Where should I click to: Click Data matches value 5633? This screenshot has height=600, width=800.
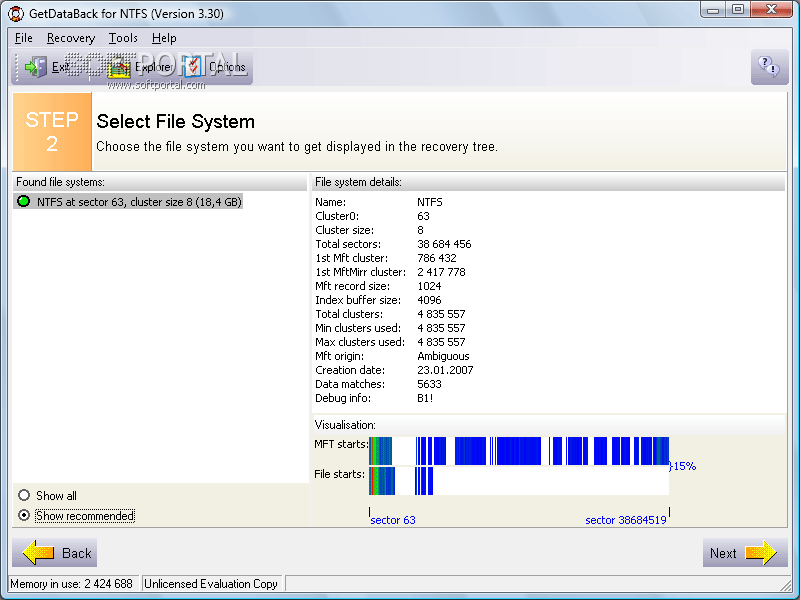point(429,384)
